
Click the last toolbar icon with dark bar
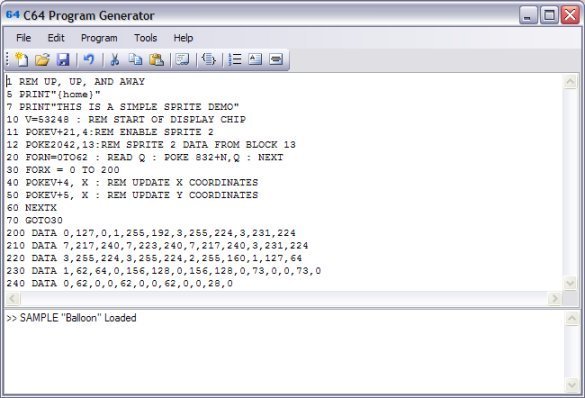pos(276,59)
